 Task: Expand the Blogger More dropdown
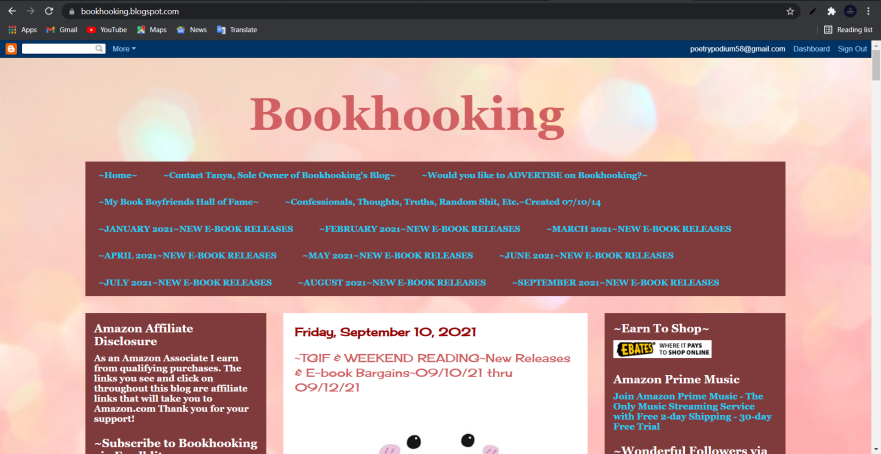(x=124, y=49)
